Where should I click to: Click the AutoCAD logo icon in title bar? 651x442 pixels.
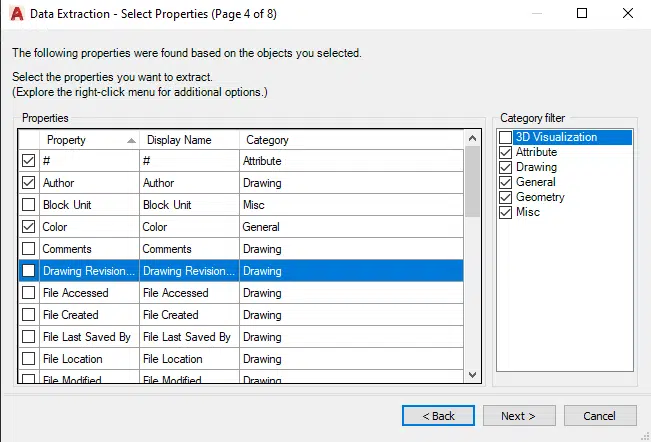tap(17, 14)
